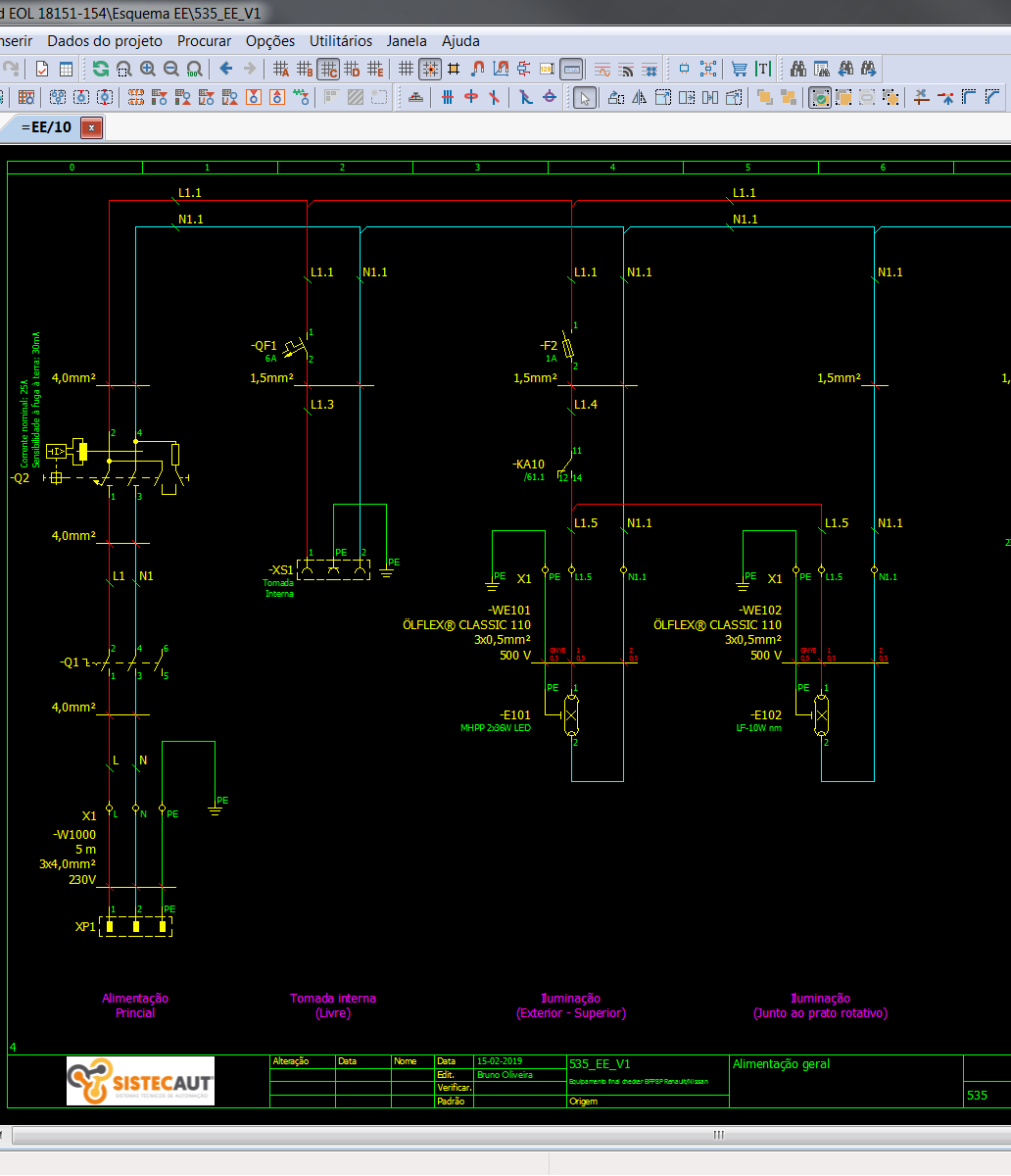Open the Opções menu
Image resolution: width=1011 pixels, height=1176 pixels.
(x=270, y=41)
